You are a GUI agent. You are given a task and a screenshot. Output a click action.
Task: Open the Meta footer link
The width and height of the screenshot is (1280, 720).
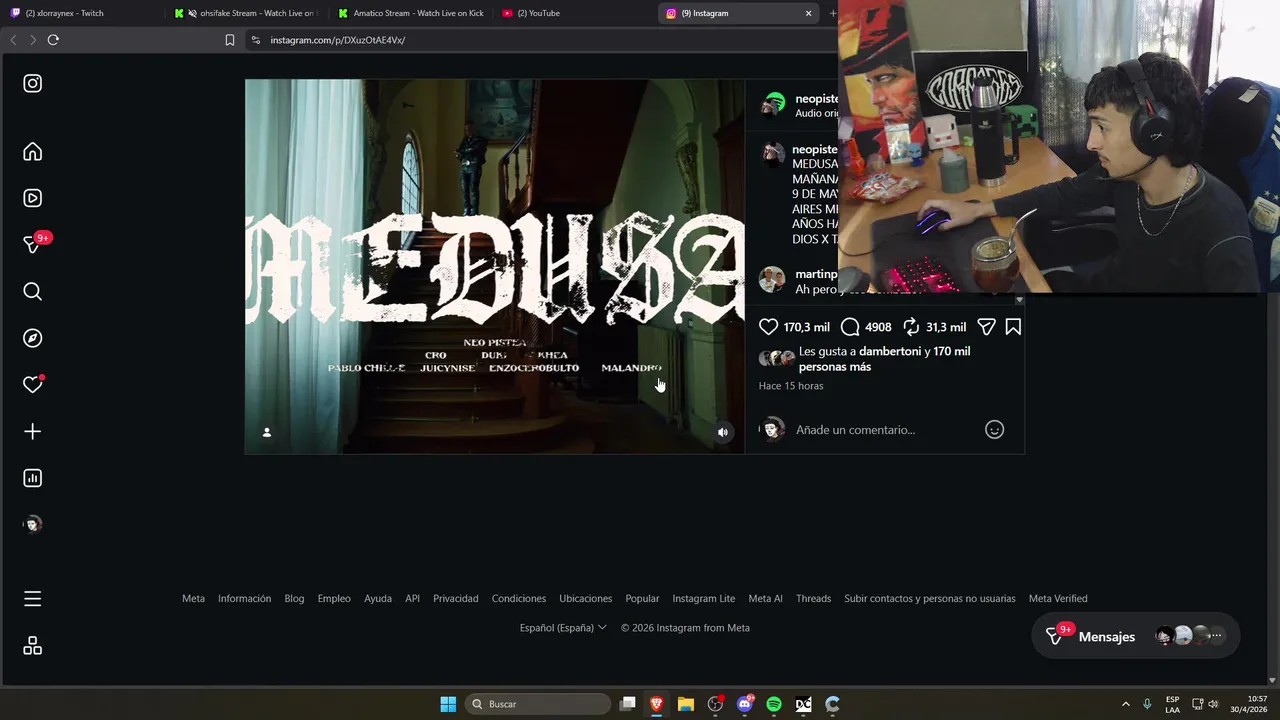(193, 598)
